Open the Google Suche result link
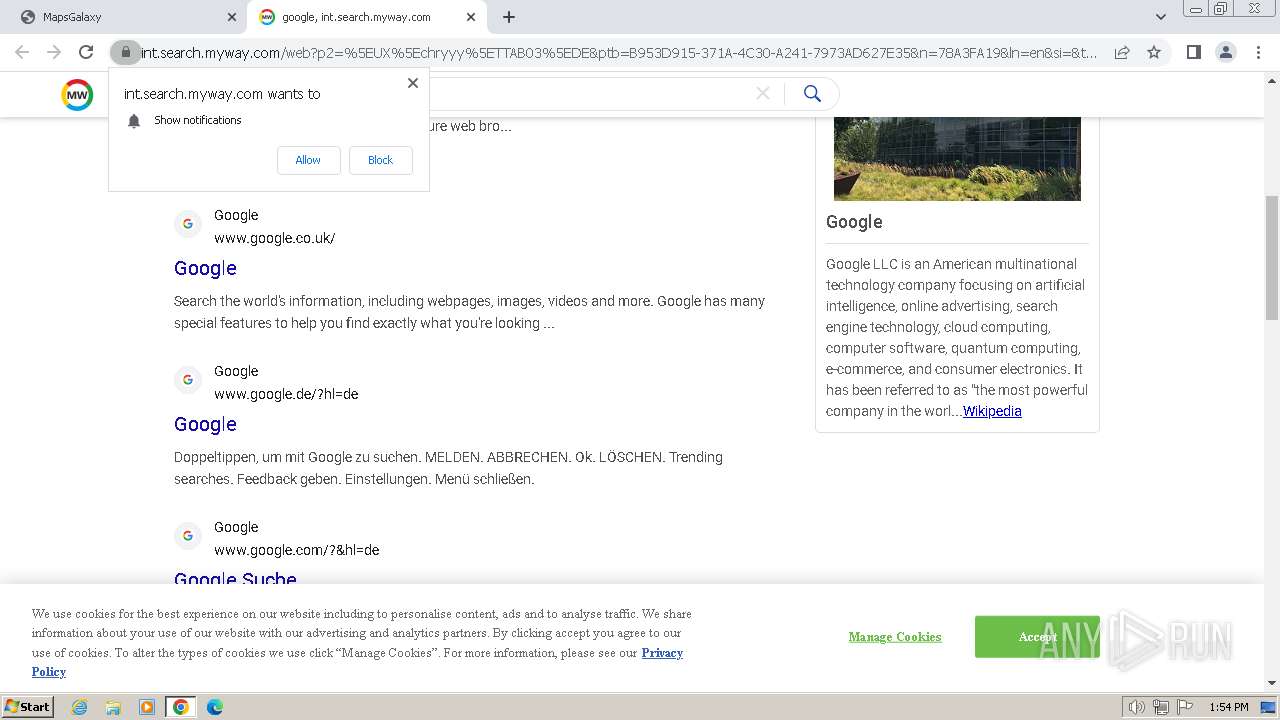The height and width of the screenshot is (720, 1280). [x=235, y=578]
